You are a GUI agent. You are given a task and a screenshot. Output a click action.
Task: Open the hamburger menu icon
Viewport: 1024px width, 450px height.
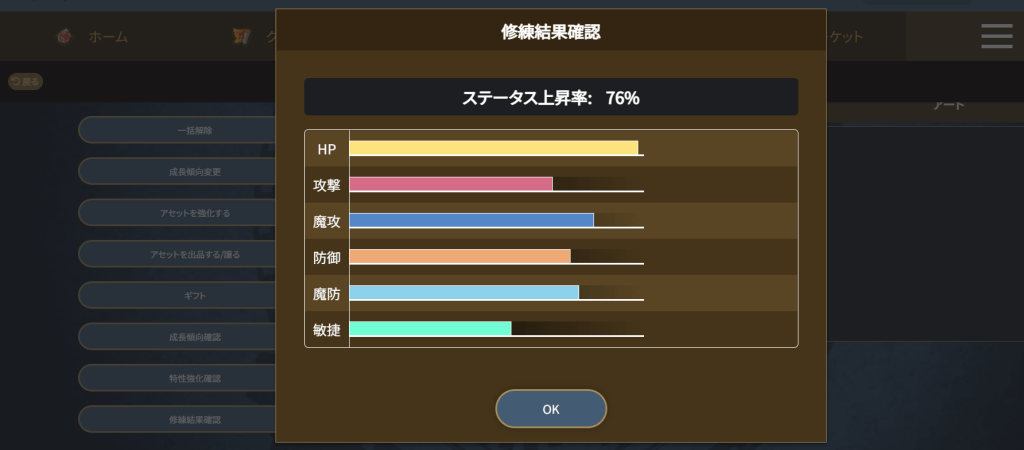click(x=996, y=36)
